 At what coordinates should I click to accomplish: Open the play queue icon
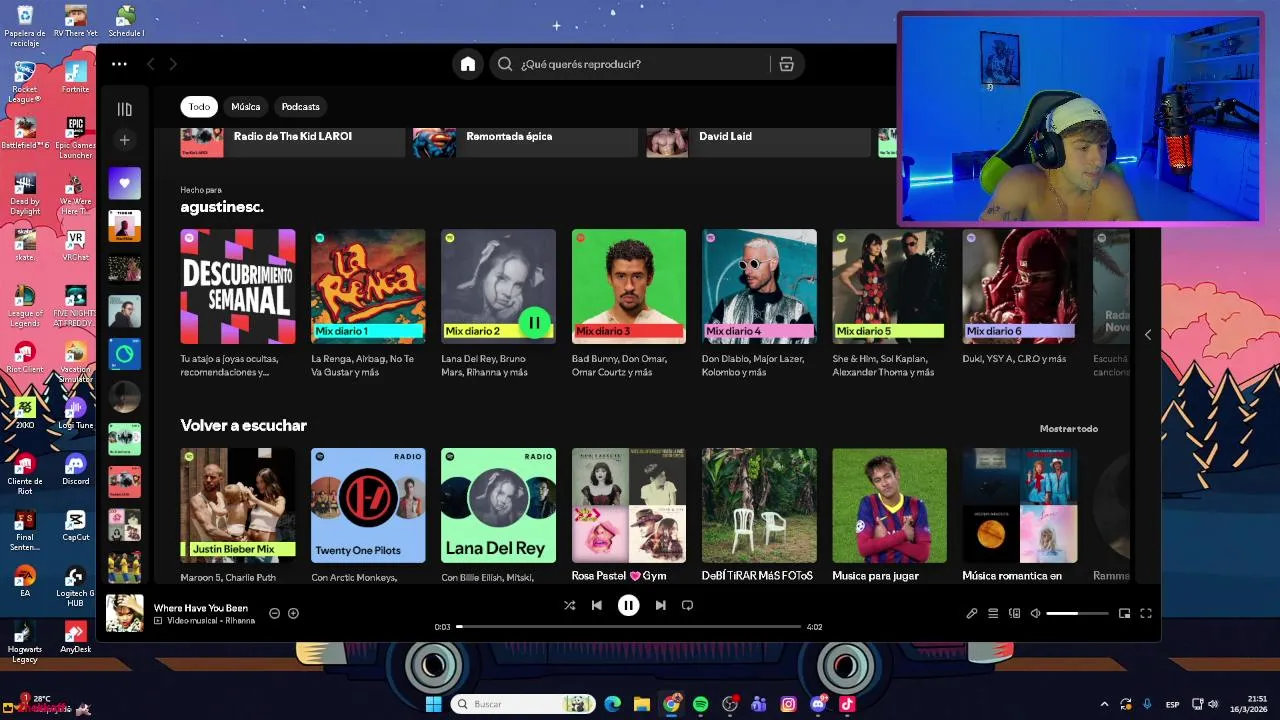993,613
